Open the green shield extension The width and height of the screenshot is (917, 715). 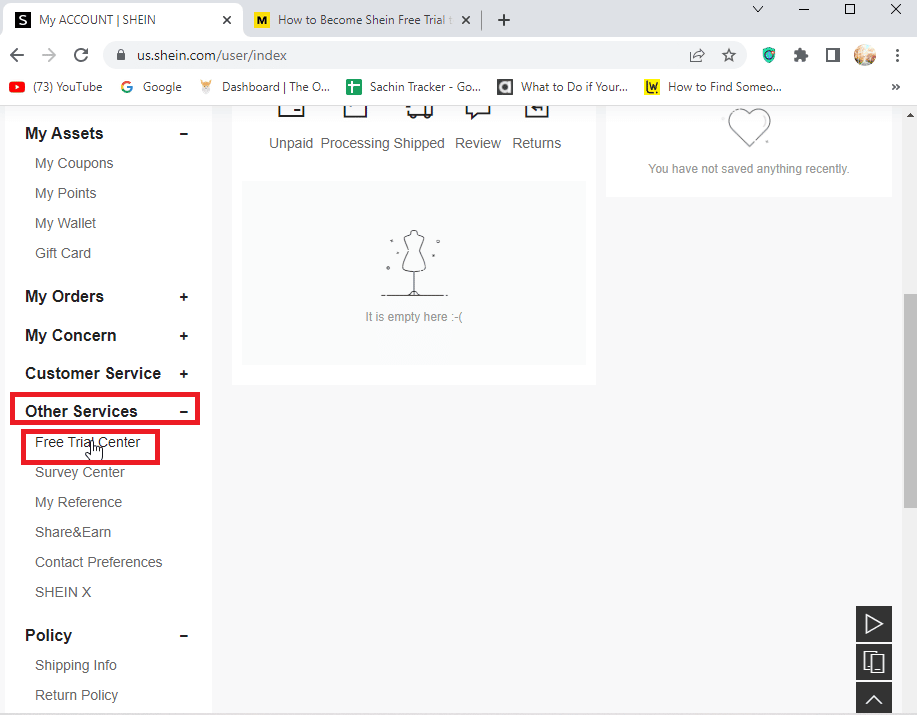(x=769, y=56)
